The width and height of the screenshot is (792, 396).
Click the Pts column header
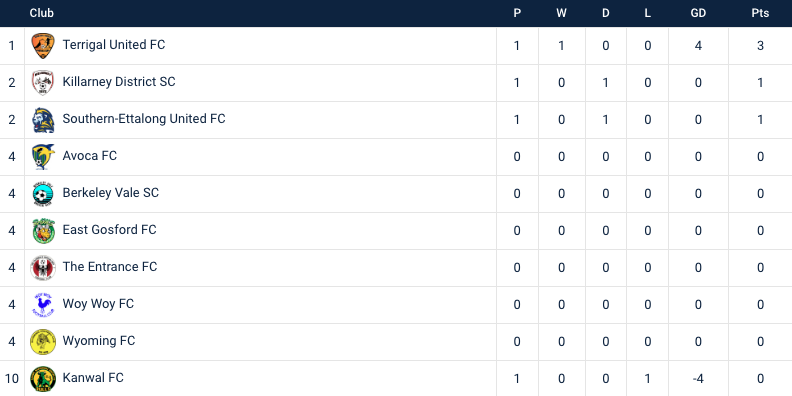760,13
